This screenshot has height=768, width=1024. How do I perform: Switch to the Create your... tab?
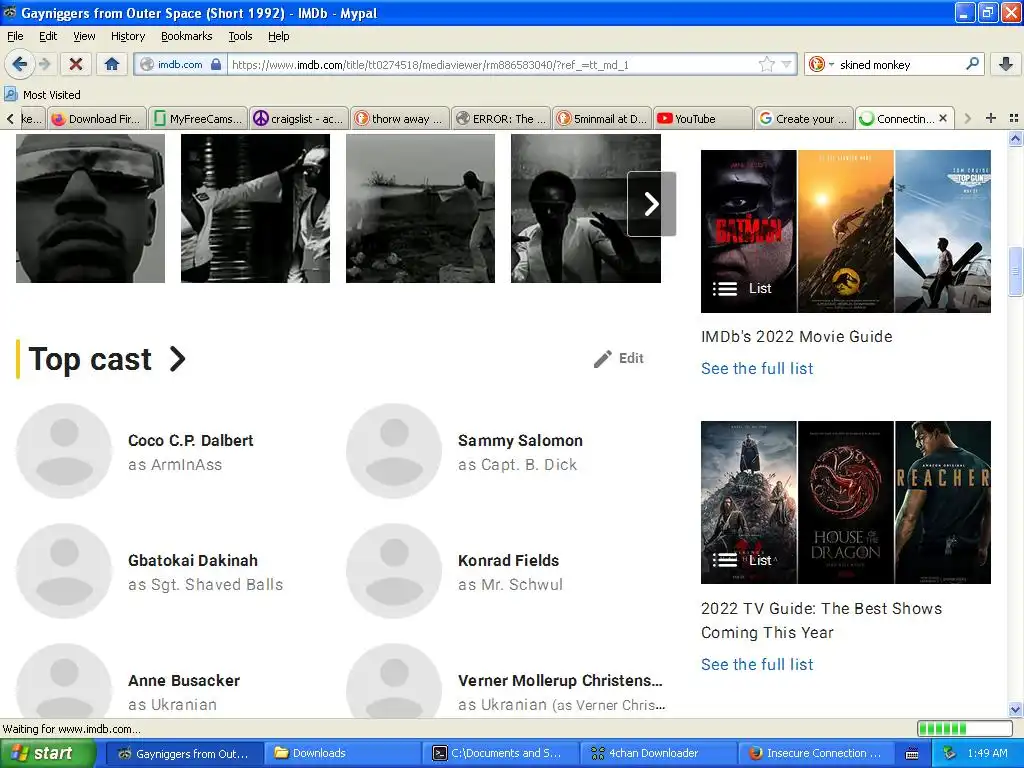point(804,118)
